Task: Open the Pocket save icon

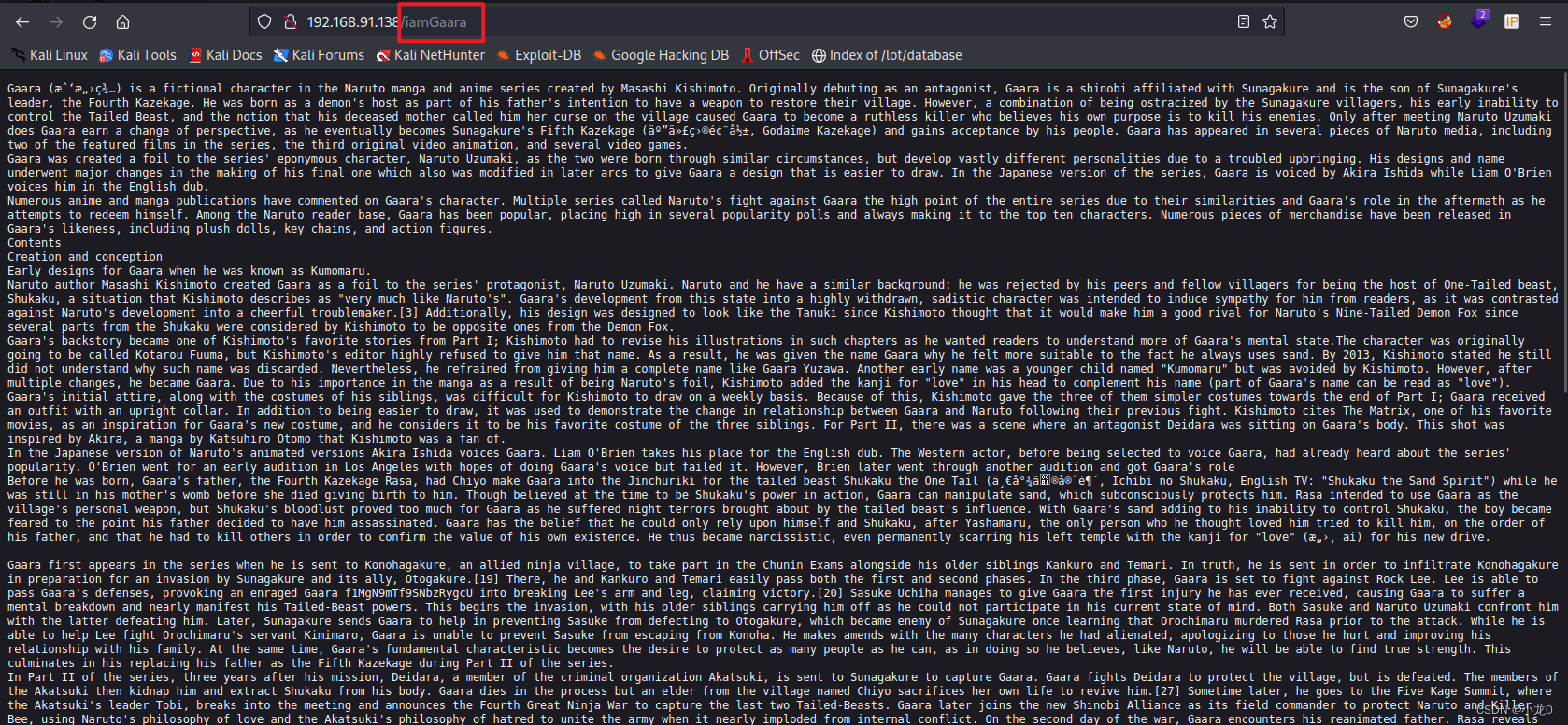Action: [x=1411, y=21]
